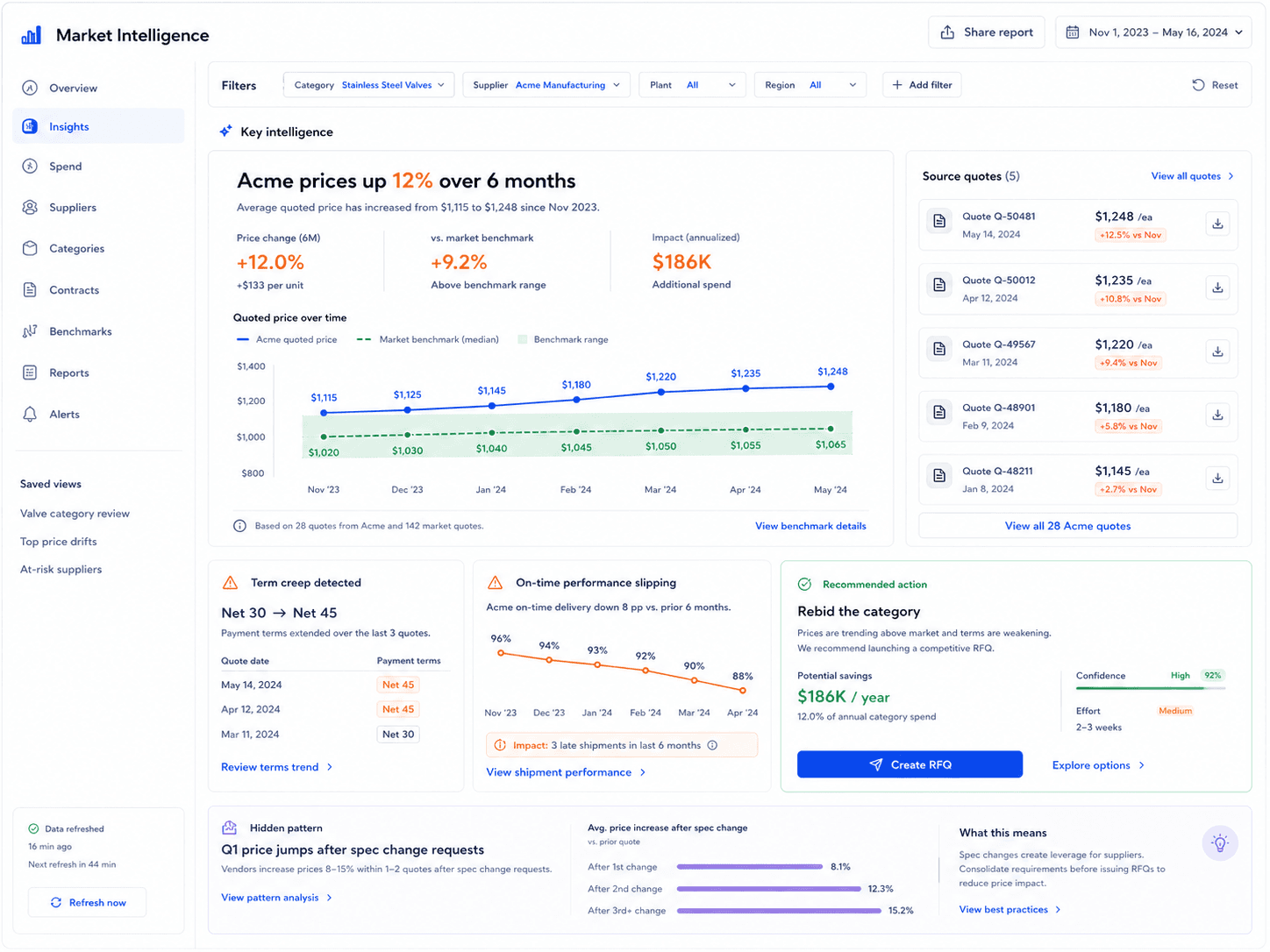The image size is (1270, 952).
Task: Reset the filters
Action: [x=1216, y=85]
